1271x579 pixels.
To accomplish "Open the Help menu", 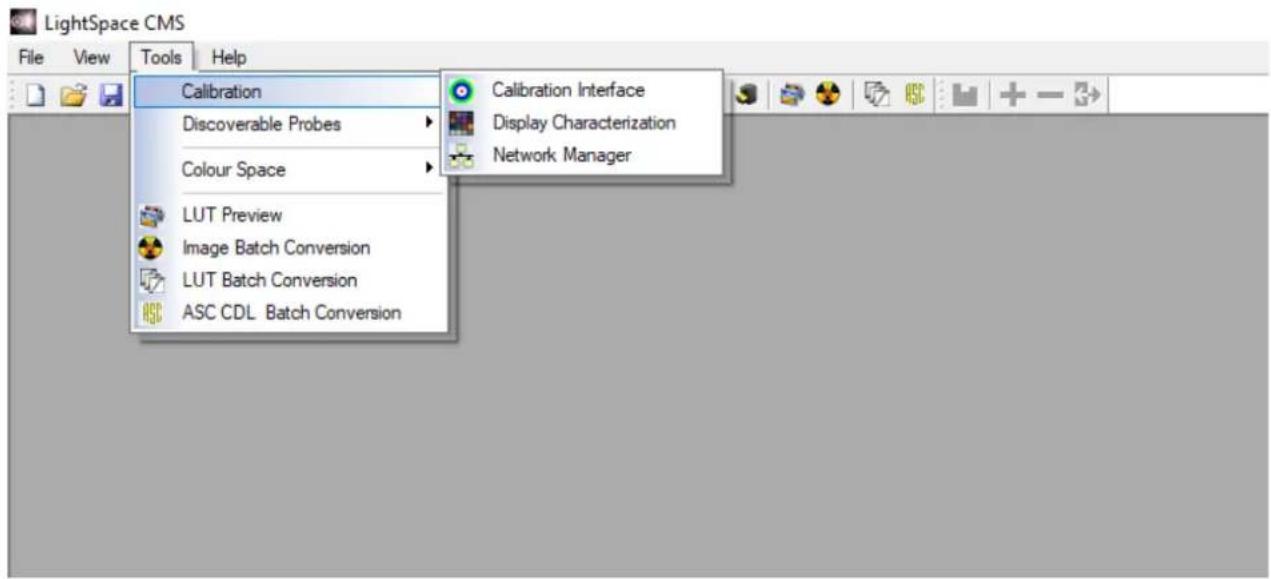I will [228, 58].
